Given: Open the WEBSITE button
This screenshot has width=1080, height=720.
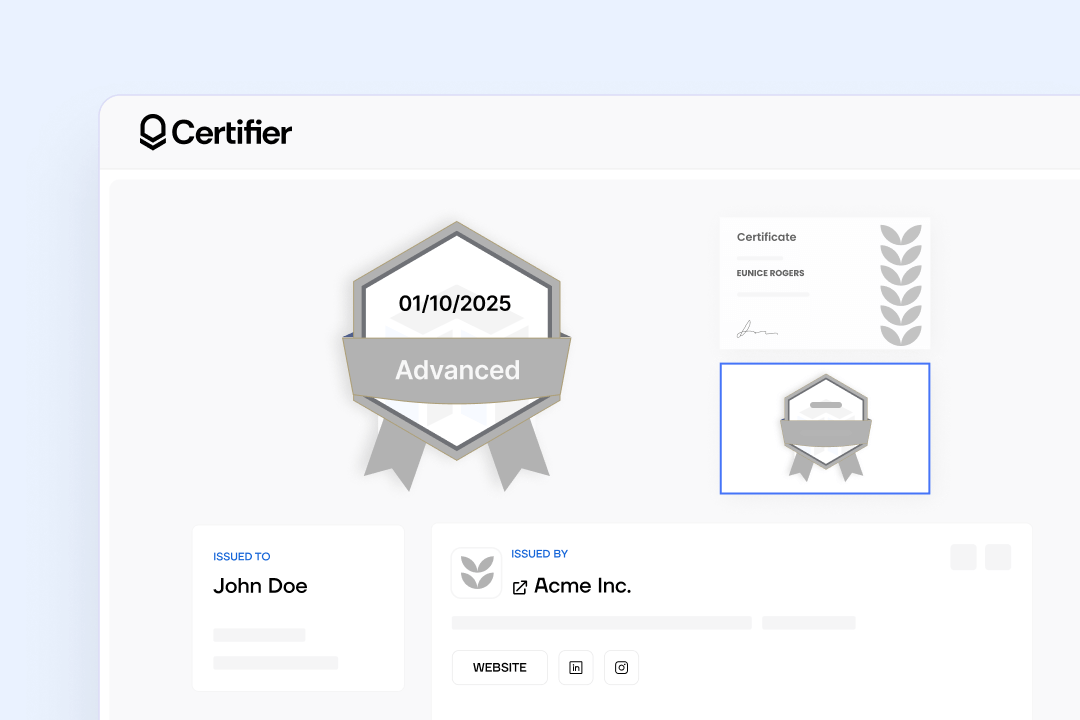Looking at the screenshot, I should tap(499, 667).
